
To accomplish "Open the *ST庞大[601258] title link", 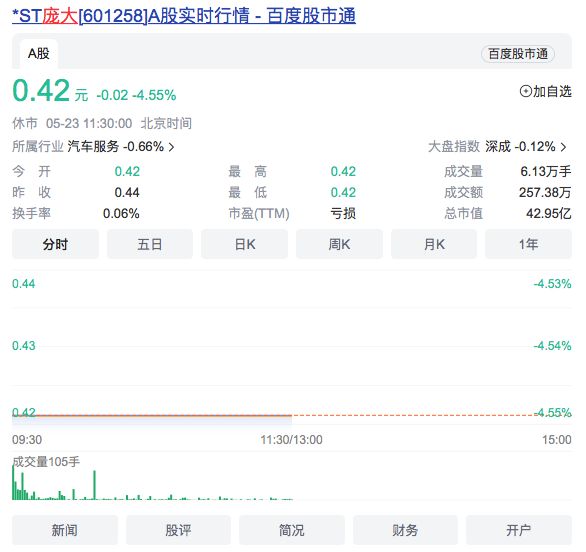I will (x=183, y=16).
